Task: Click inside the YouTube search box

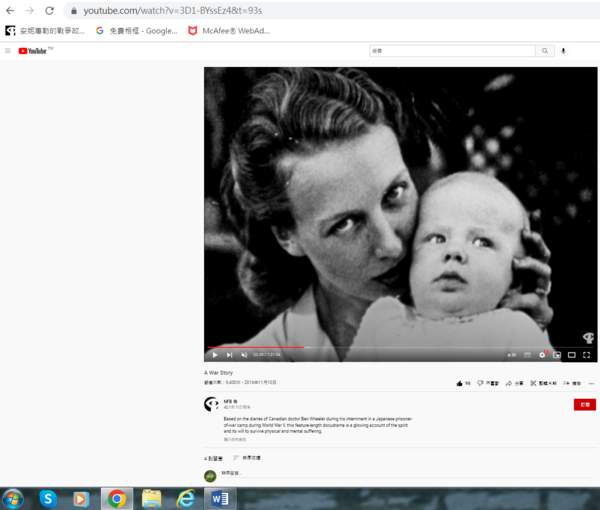Action: (452, 51)
